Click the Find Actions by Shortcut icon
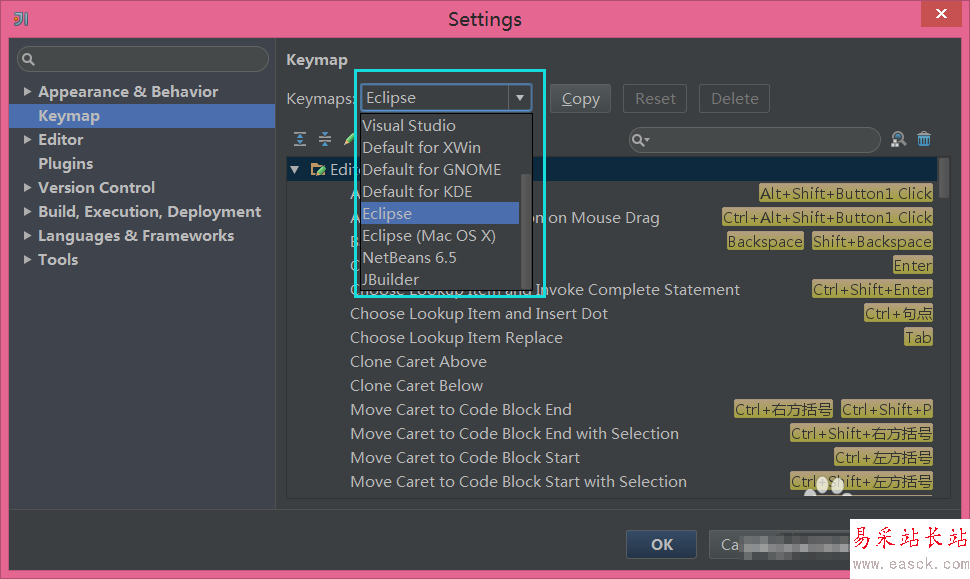The width and height of the screenshot is (970, 579). pos(898,139)
